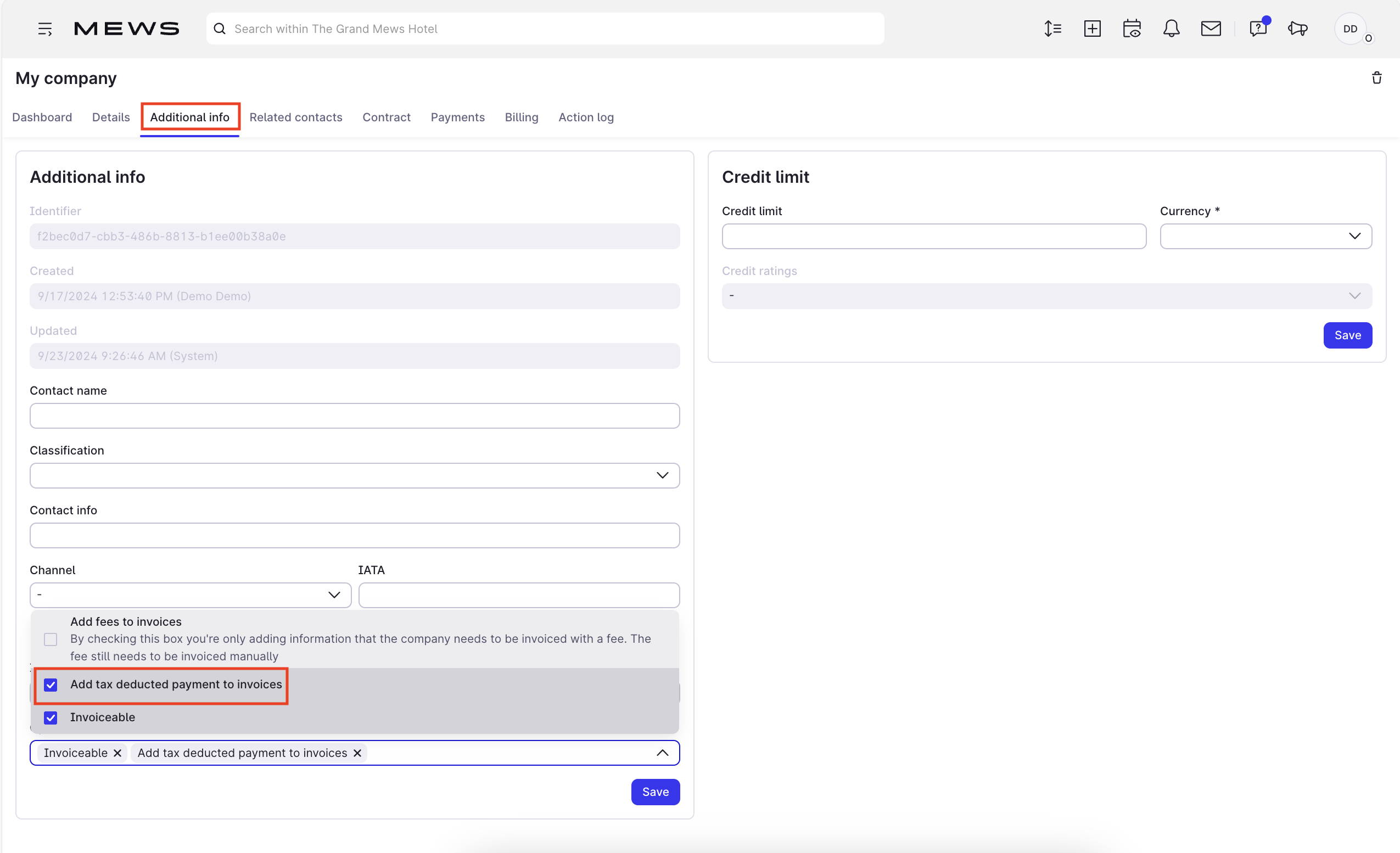Open the calendar overview icon
This screenshot has width=1400, height=853.
(1132, 29)
